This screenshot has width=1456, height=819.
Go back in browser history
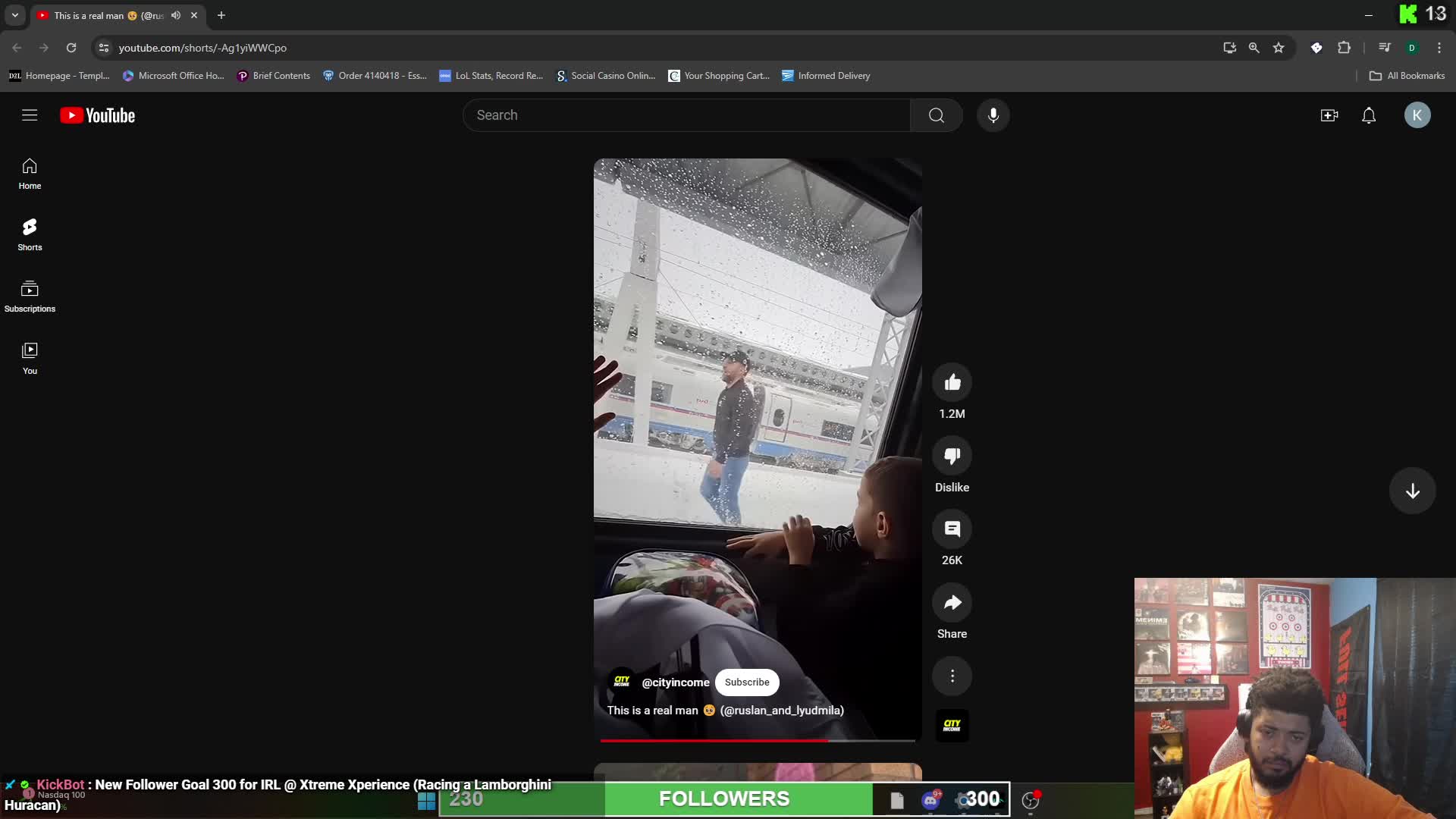point(17,48)
